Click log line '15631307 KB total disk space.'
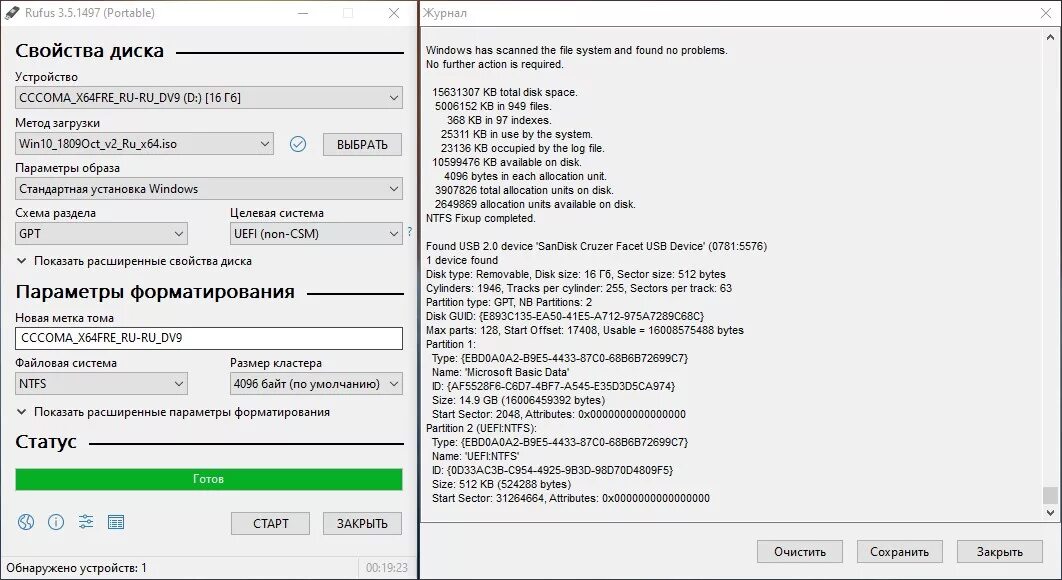The height and width of the screenshot is (580, 1062). pyautogui.click(x=505, y=92)
